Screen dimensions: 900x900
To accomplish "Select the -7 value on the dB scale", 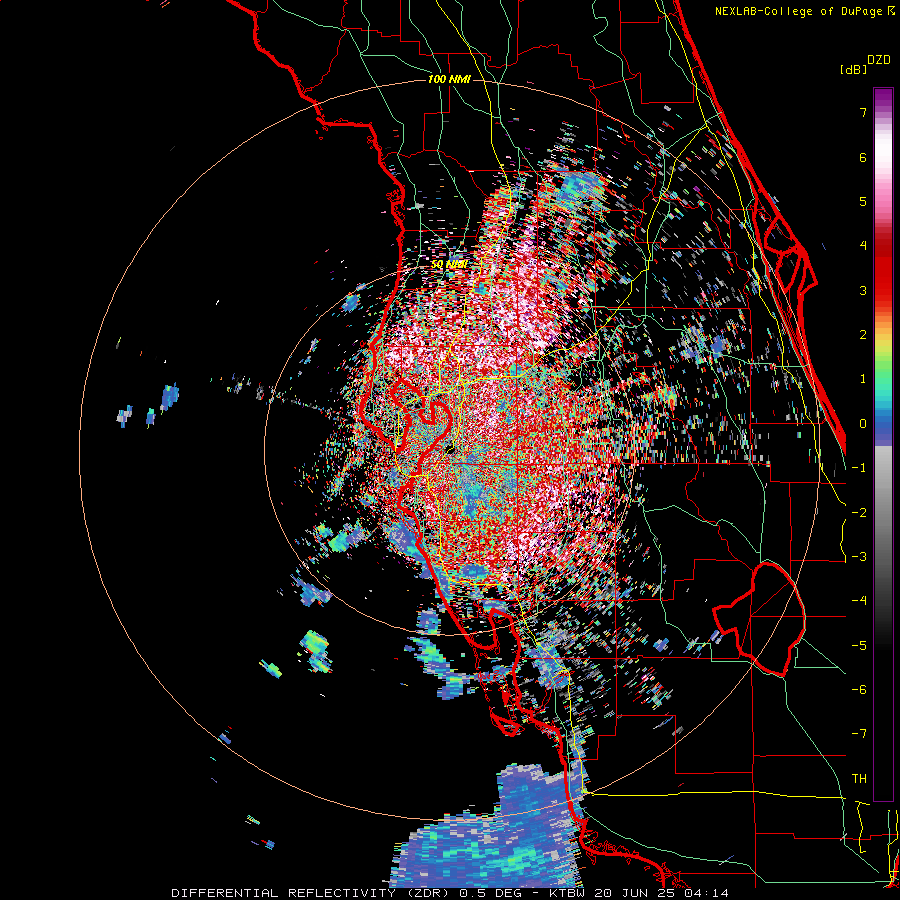I will coord(859,734).
